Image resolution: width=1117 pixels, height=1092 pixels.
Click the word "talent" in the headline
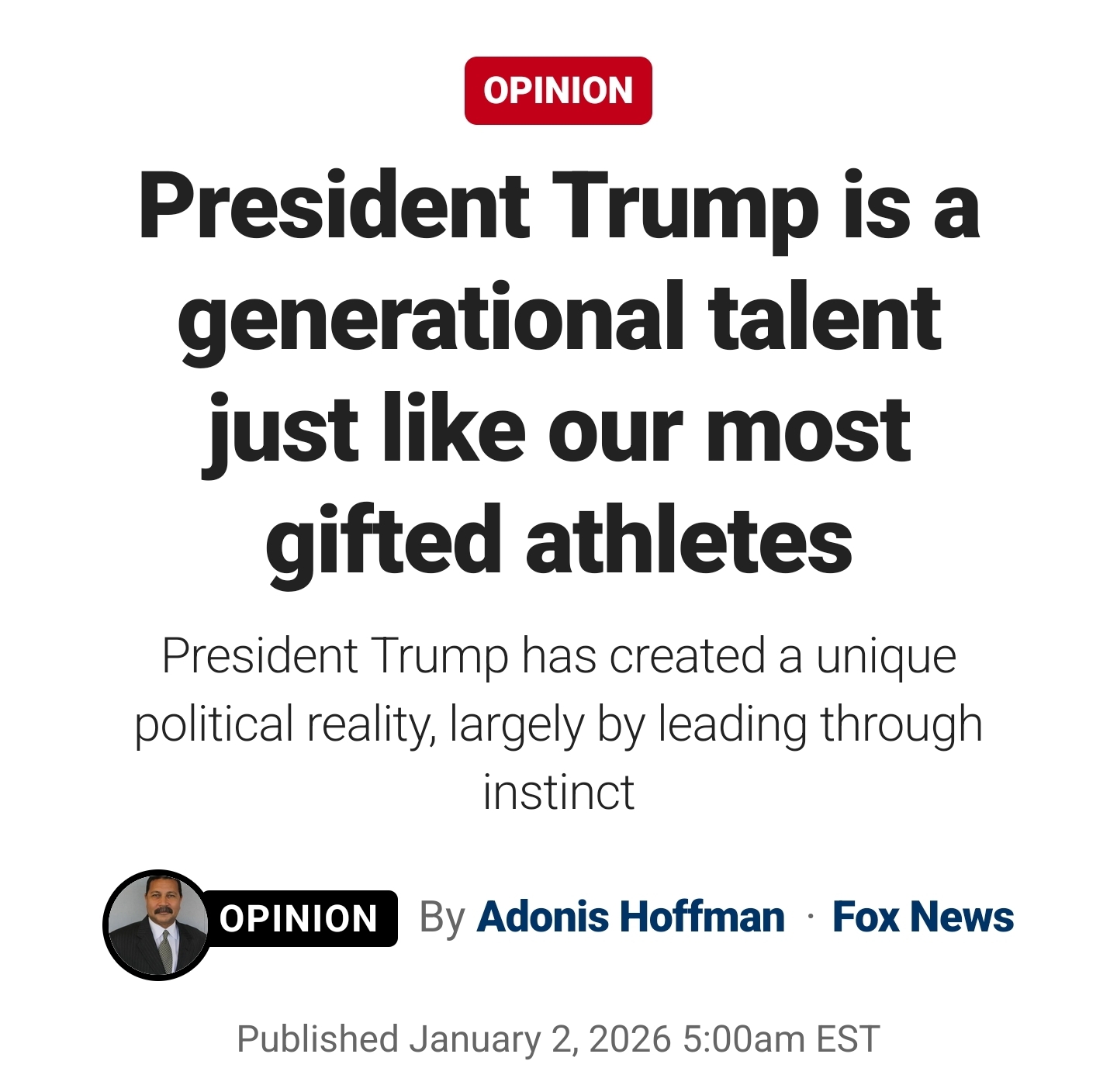pos(825,318)
